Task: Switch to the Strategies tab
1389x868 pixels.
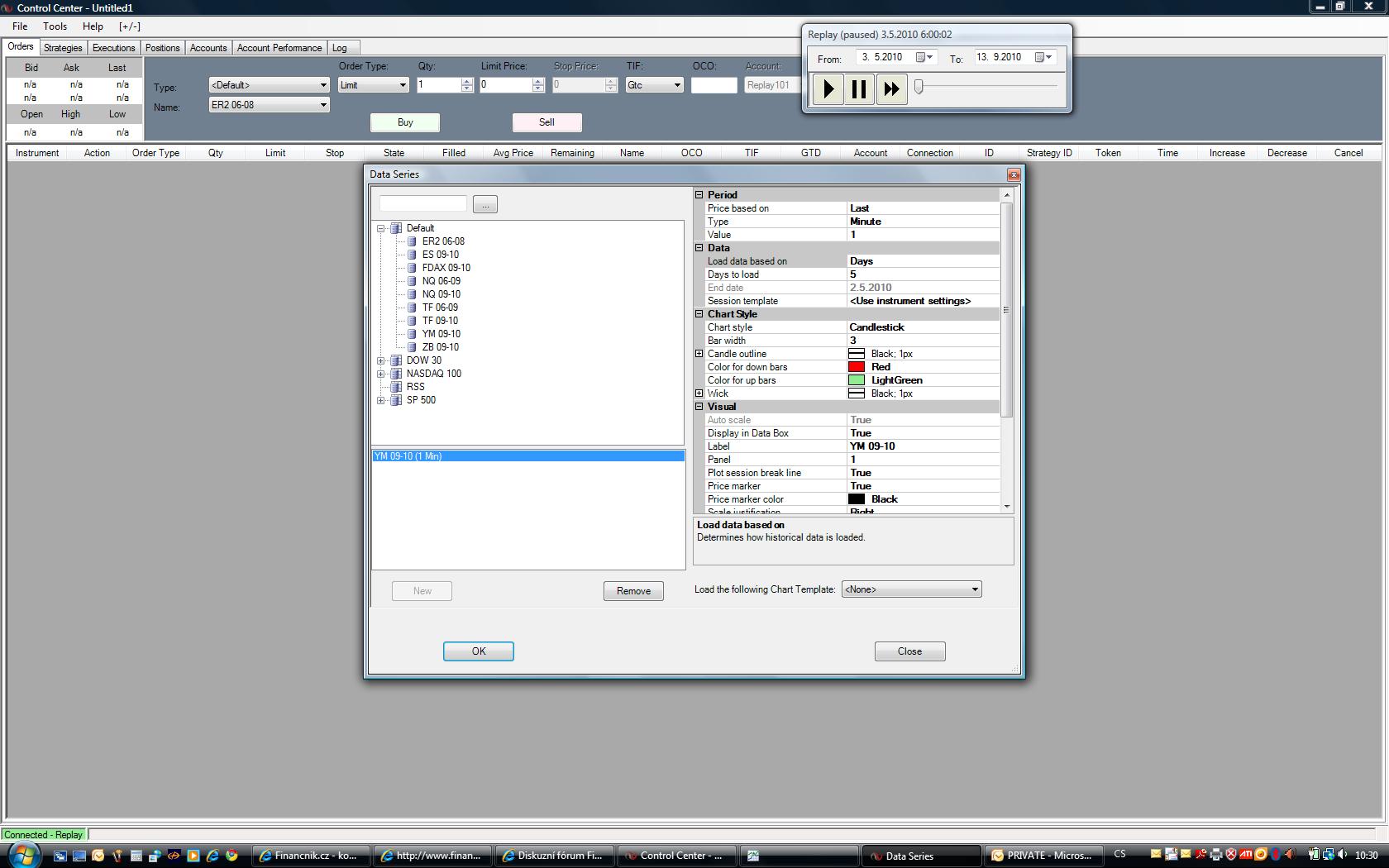Action: coord(63,48)
